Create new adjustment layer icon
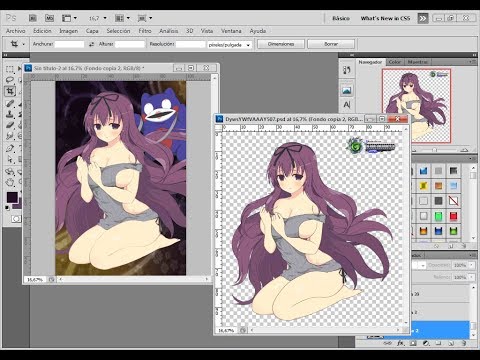 tap(426, 343)
